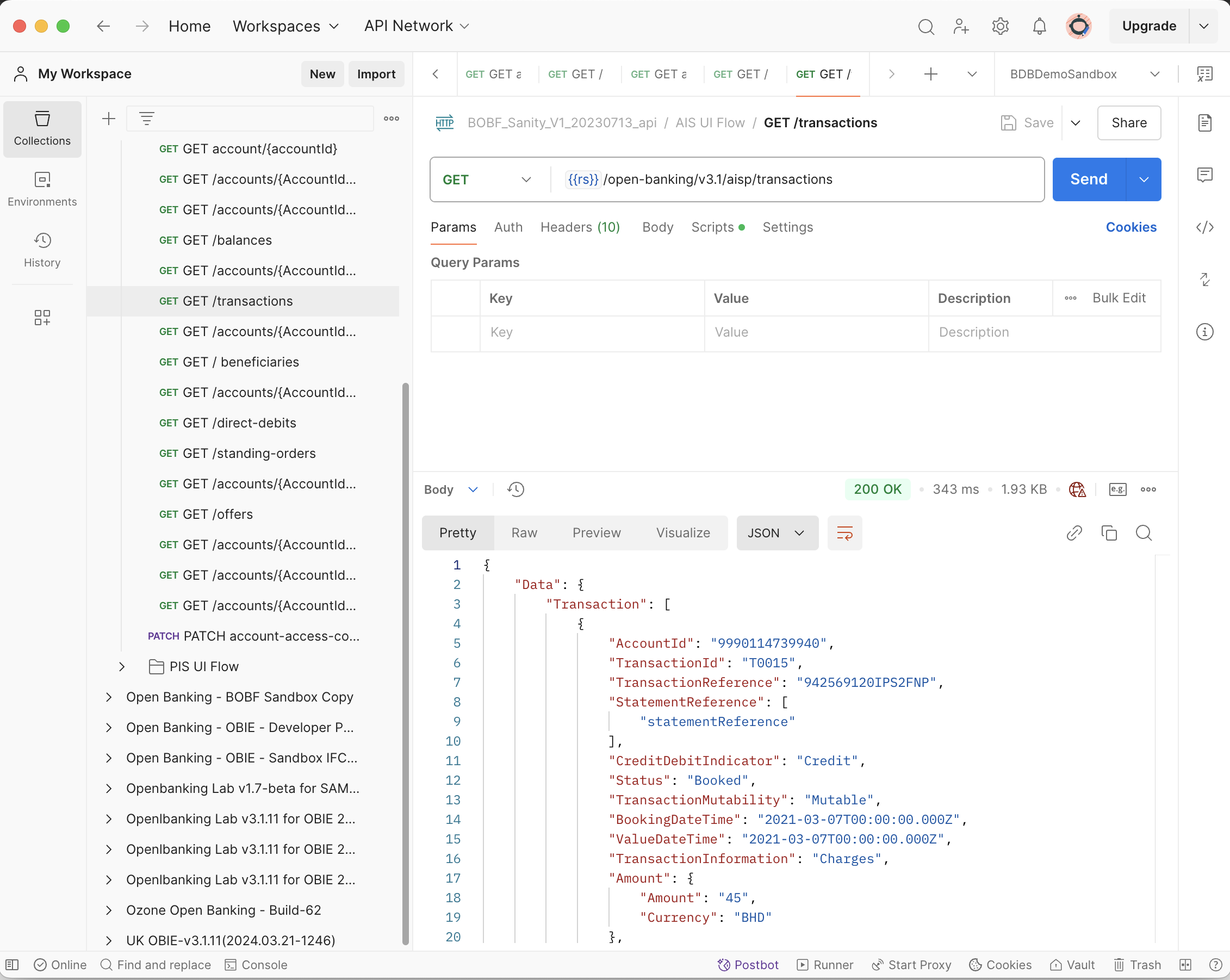Switch to the Headers (10) tab
This screenshot has height=980, width=1230.
(x=580, y=227)
